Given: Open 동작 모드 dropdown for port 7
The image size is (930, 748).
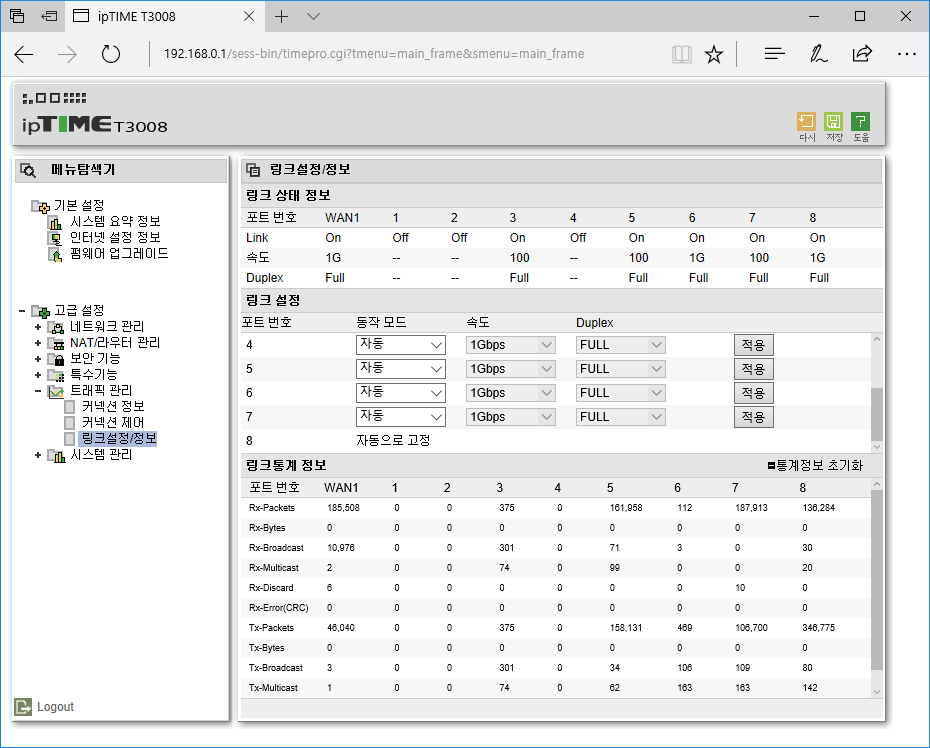Looking at the screenshot, I should [400, 416].
